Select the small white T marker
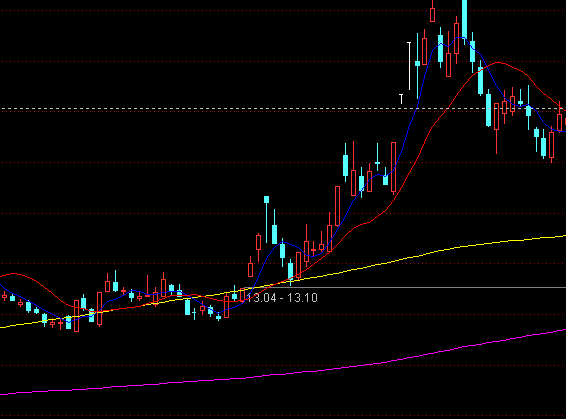 click(x=401, y=99)
